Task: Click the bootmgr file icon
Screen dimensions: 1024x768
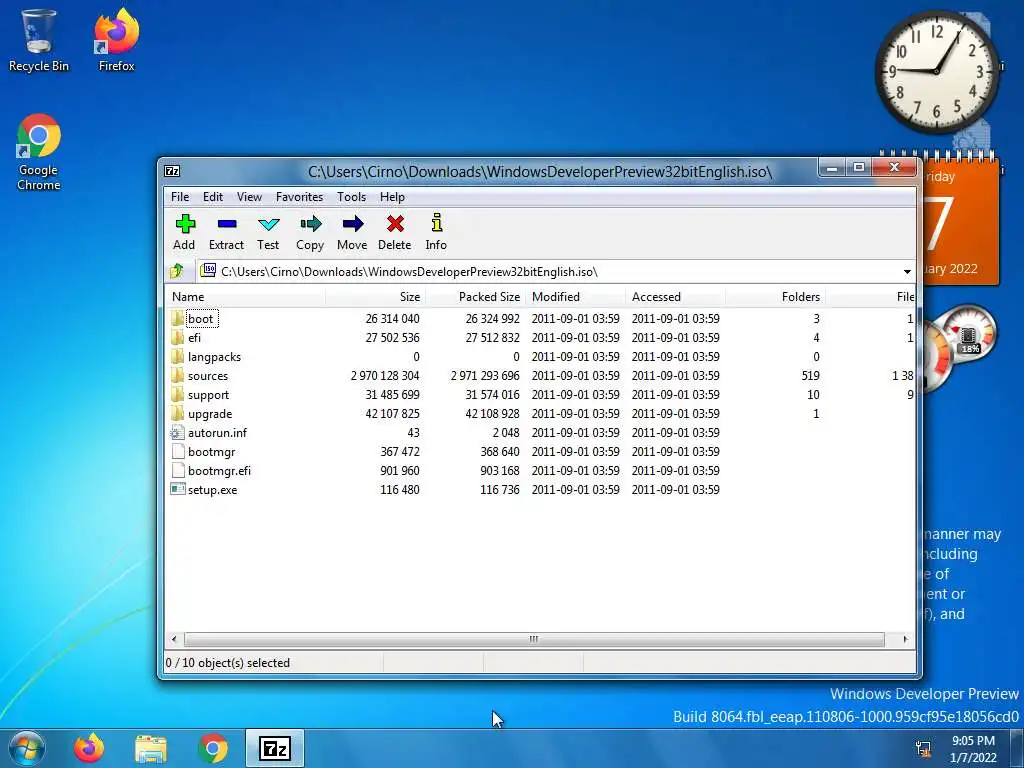Action: click(x=177, y=451)
